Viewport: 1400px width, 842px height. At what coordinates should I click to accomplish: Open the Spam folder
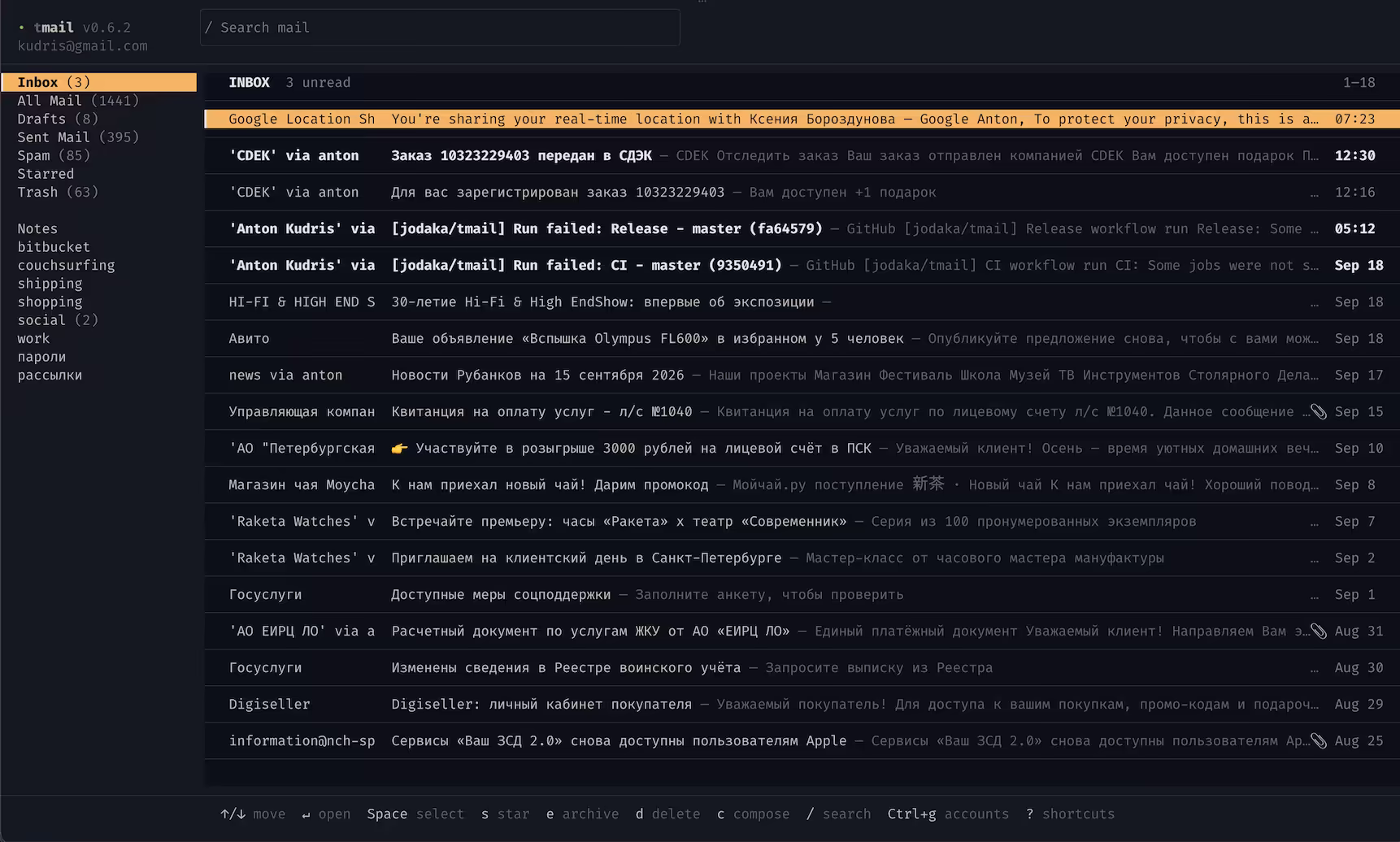54,155
